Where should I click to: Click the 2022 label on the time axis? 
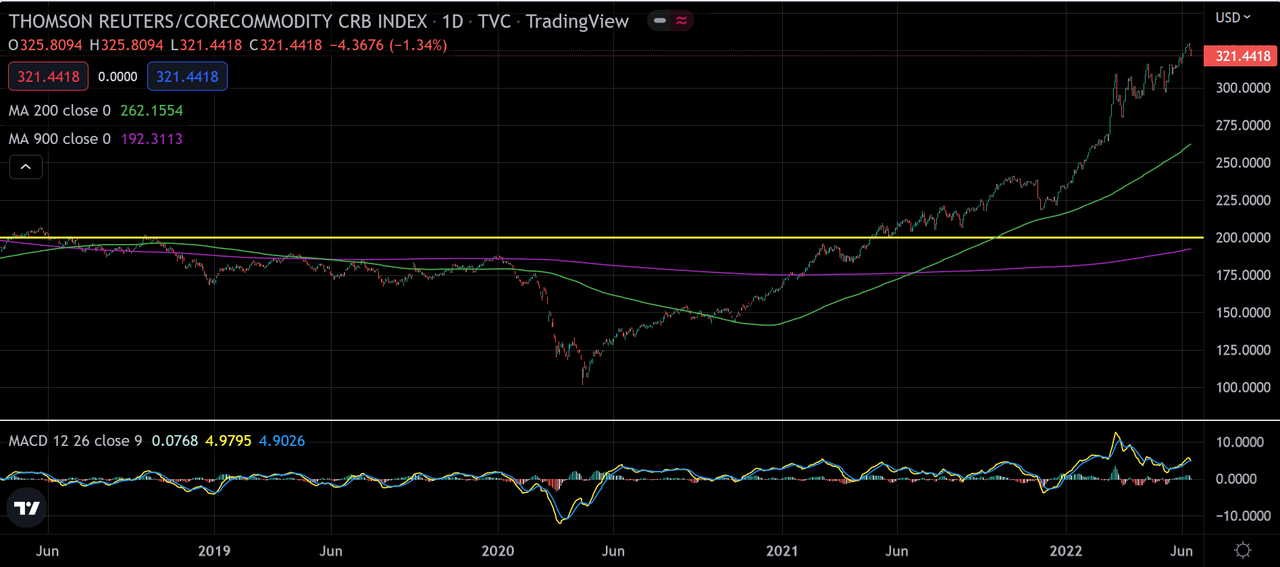[x=1065, y=551]
